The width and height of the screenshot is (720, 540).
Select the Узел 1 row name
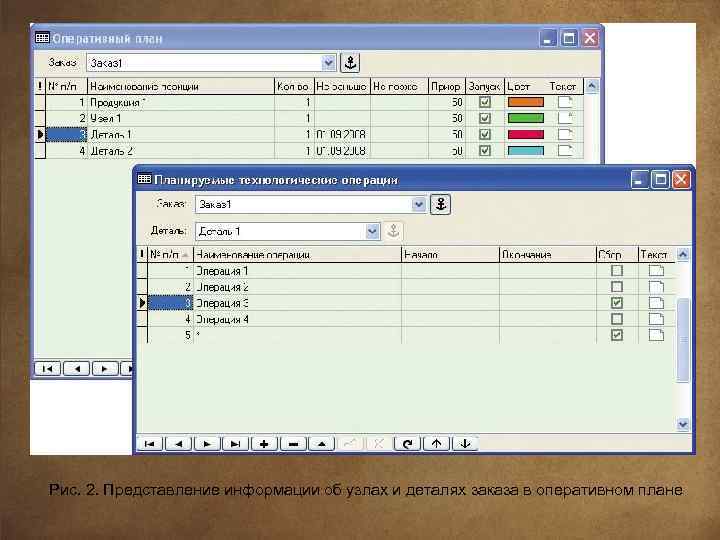pos(106,118)
